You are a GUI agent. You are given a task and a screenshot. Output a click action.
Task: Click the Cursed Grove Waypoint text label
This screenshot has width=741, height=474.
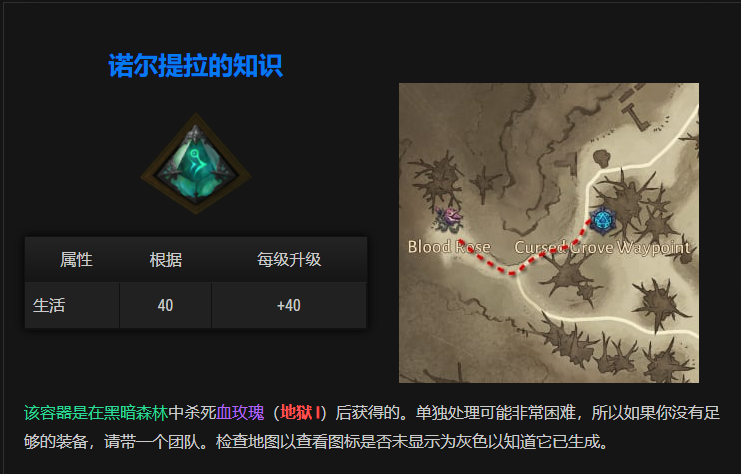click(603, 247)
